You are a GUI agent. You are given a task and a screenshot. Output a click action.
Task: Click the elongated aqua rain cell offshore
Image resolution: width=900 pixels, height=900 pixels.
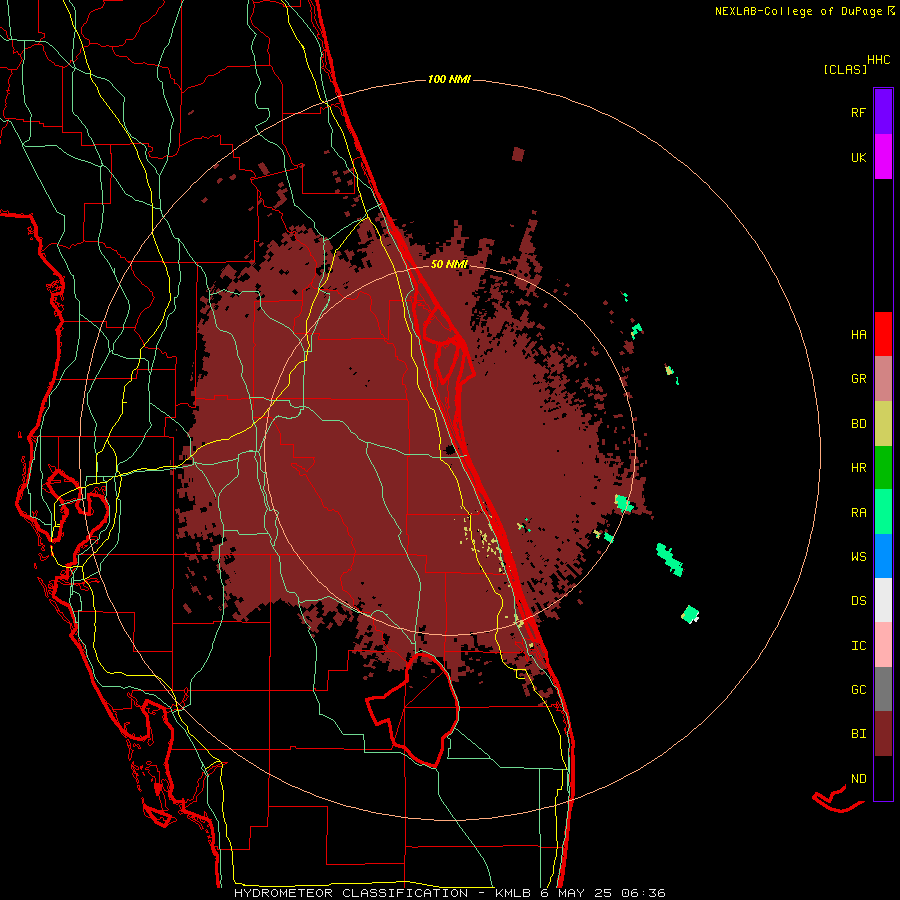point(669,560)
